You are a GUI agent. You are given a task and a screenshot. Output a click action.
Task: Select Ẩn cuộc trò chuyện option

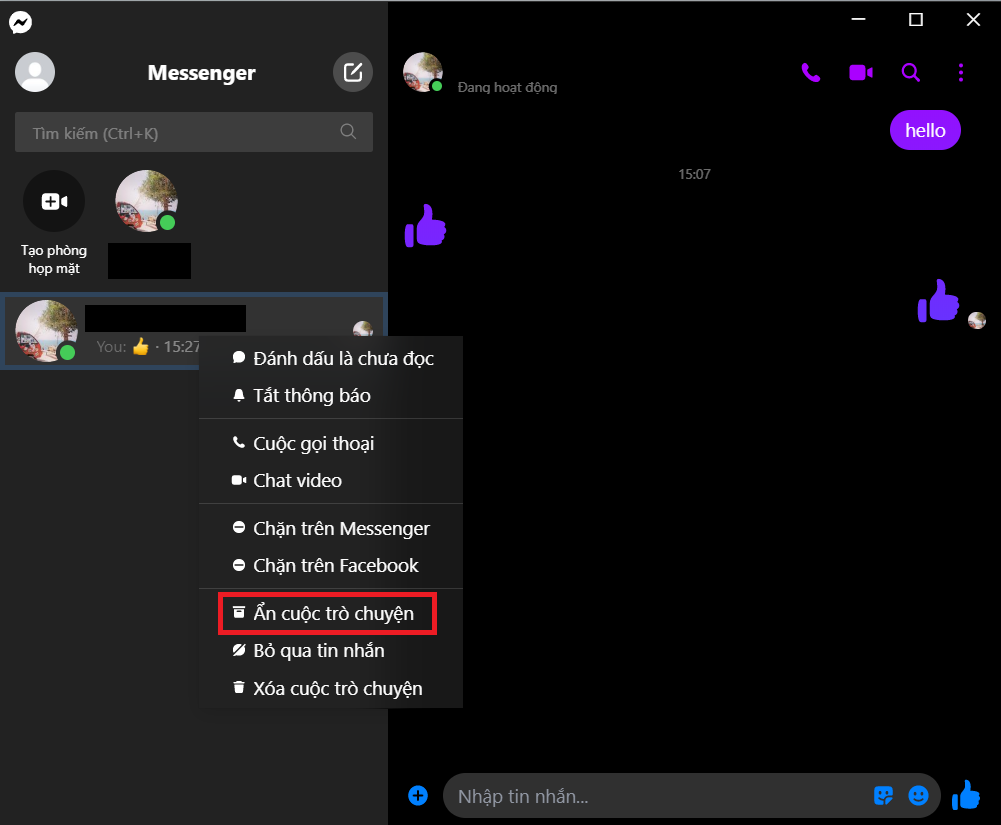331,614
